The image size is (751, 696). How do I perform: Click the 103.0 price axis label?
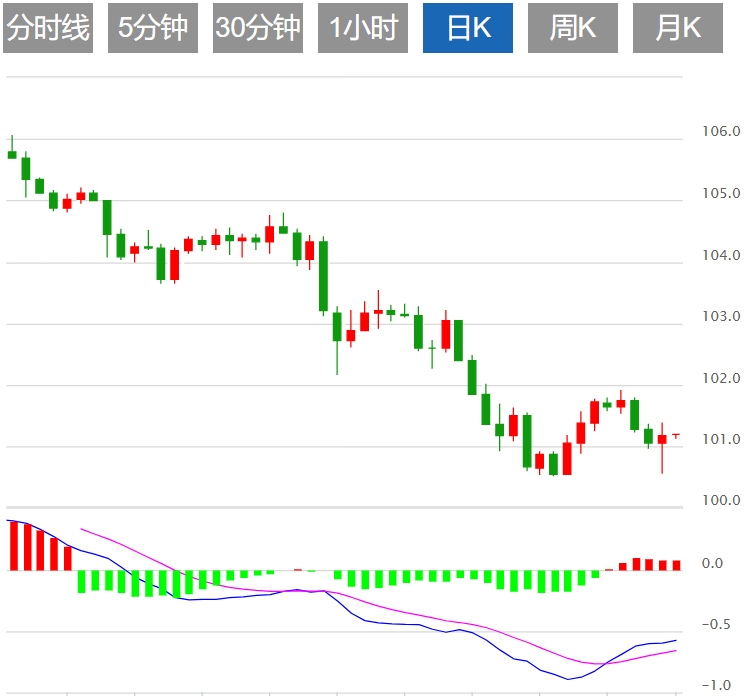click(722, 317)
